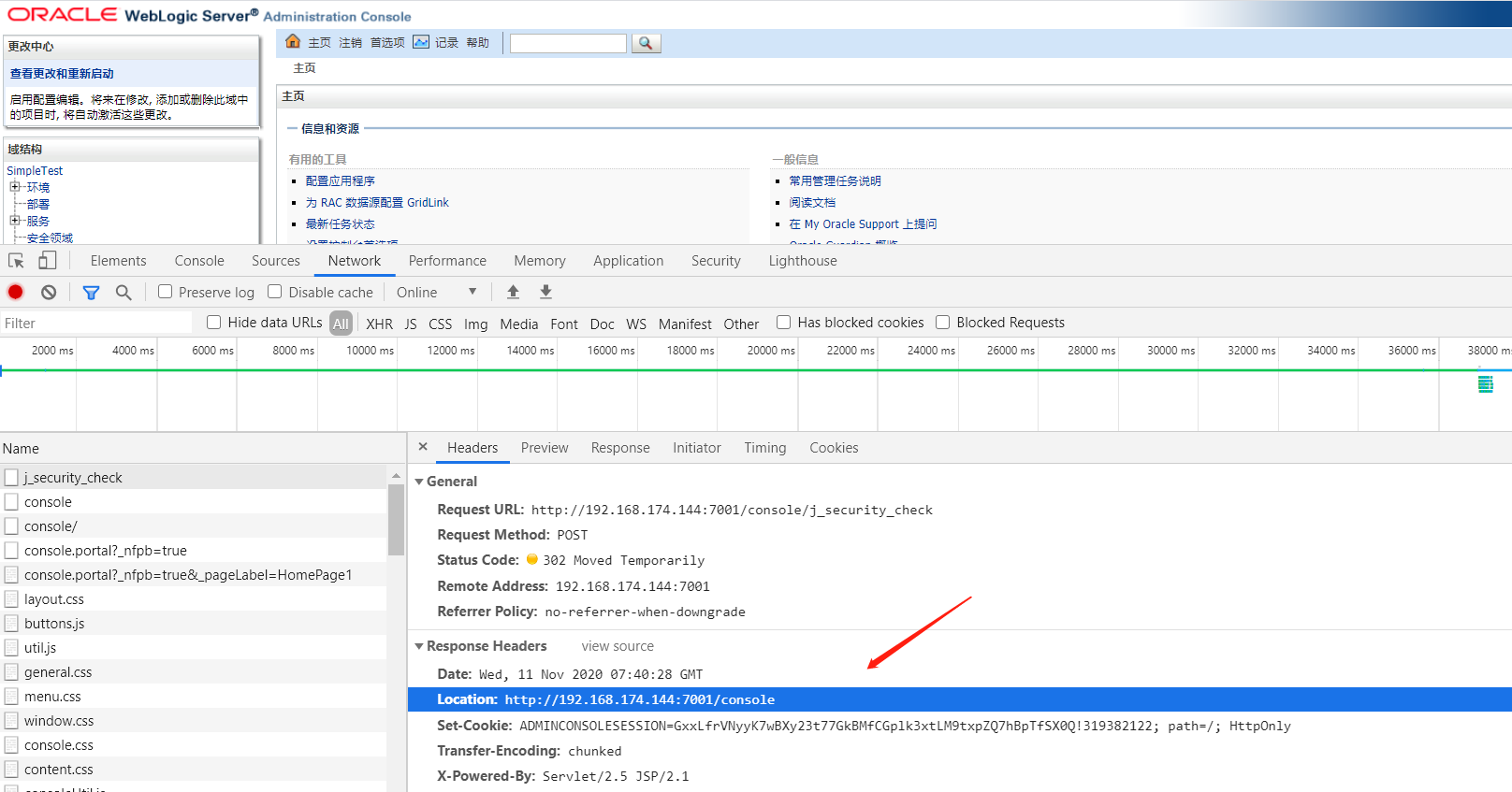
Task: Click the file icon beside buttons.js
Action: pyautogui.click(x=11, y=623)
